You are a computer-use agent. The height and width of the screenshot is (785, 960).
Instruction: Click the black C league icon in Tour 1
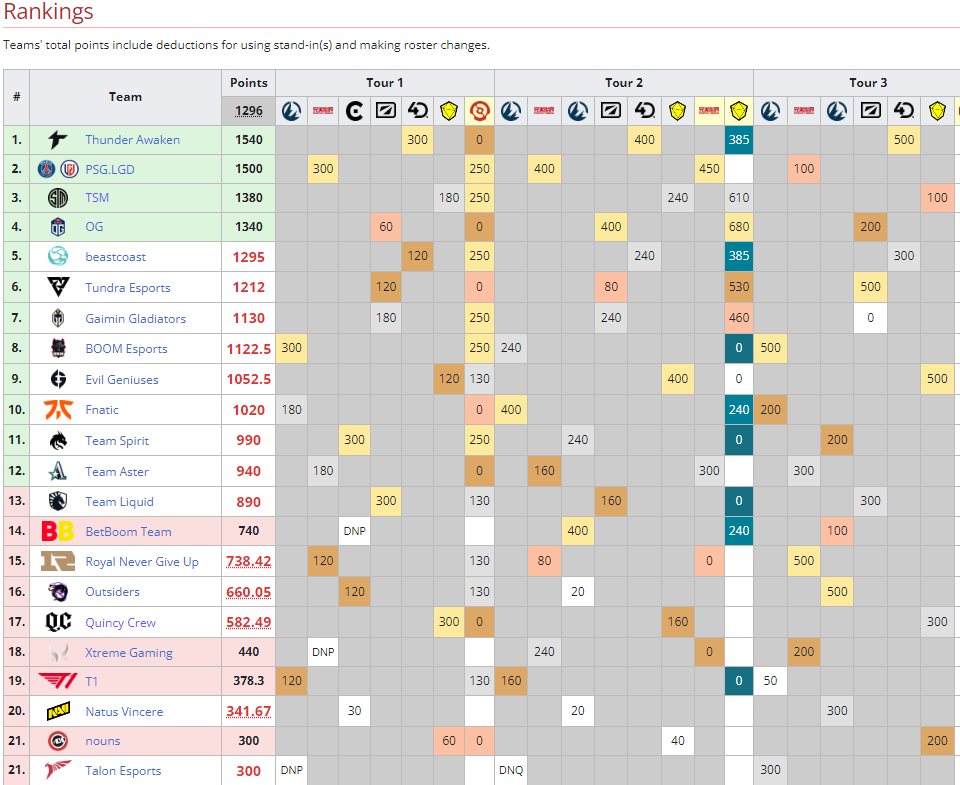[x=354, y=111]
